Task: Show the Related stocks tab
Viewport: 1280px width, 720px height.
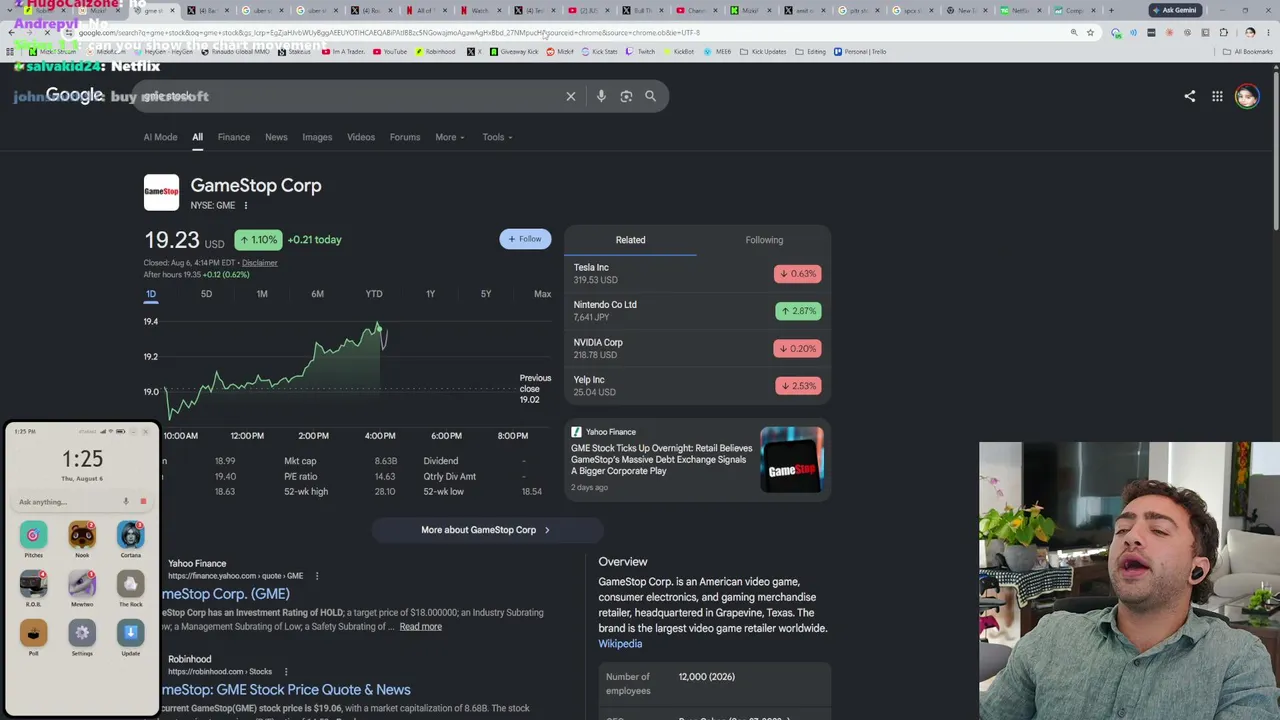Action: click(x=630, y=240)
